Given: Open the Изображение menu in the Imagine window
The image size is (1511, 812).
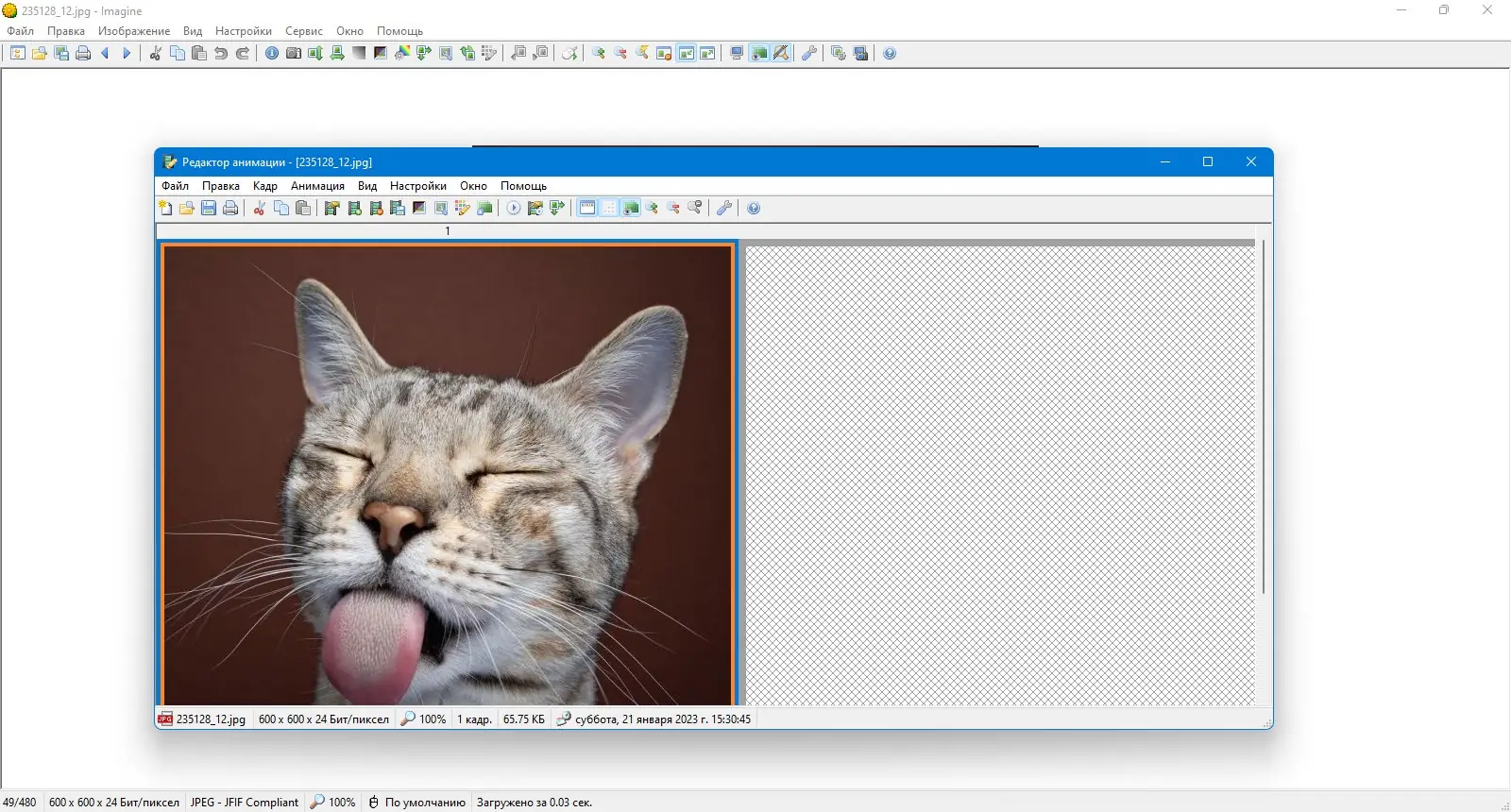Looking at the screenshot, I should coord(134,31).
